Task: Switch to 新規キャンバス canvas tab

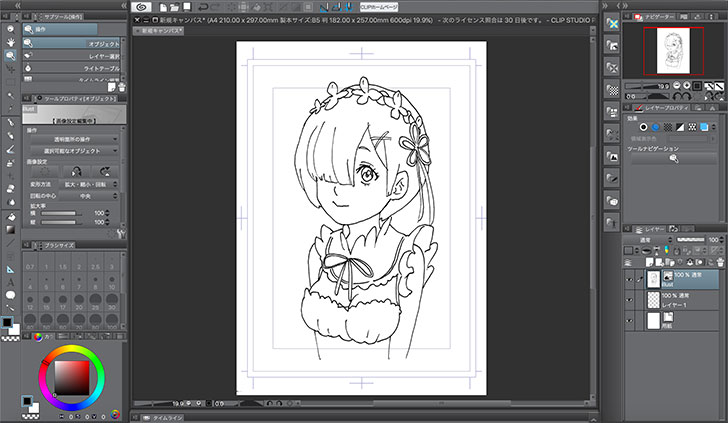Action: point(159,31)
